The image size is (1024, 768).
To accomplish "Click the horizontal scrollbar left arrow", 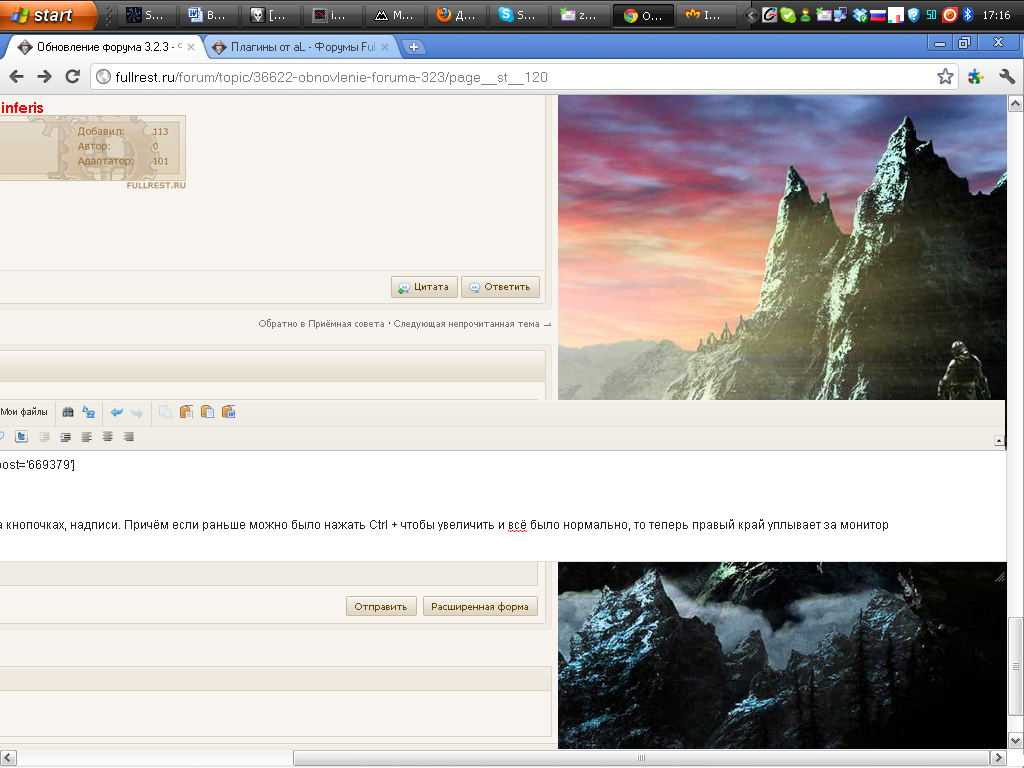I will [x=8, y=758].
